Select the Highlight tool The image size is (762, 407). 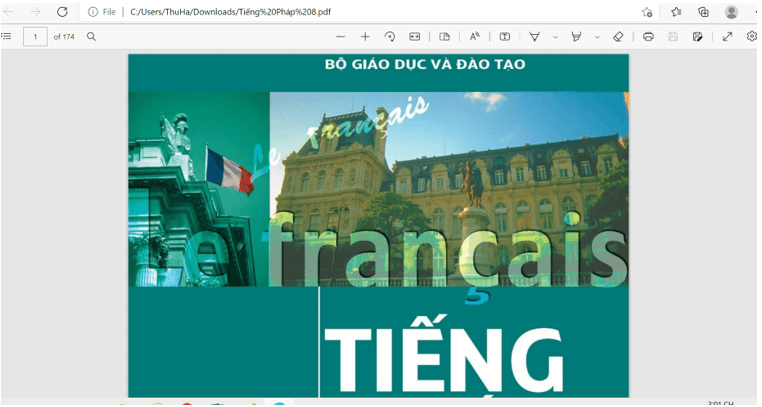pyautogui.click(x=577, y=36)
